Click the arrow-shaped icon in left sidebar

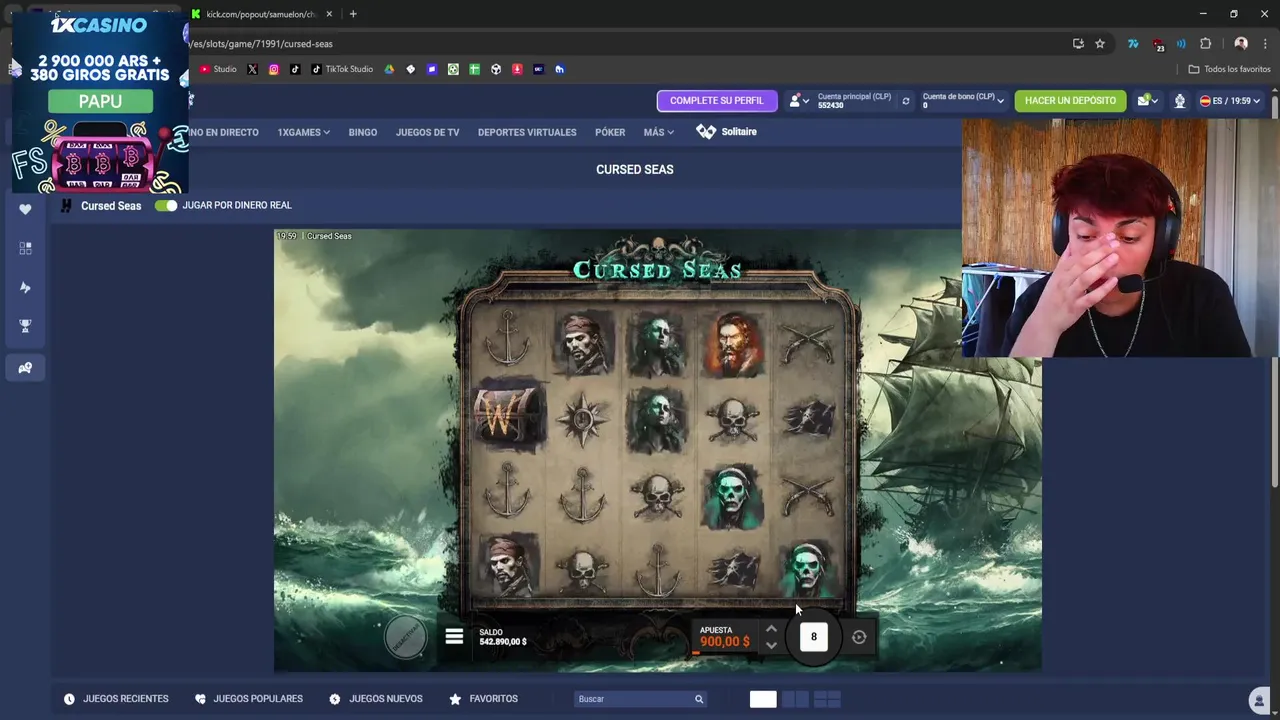coord(25,287)
